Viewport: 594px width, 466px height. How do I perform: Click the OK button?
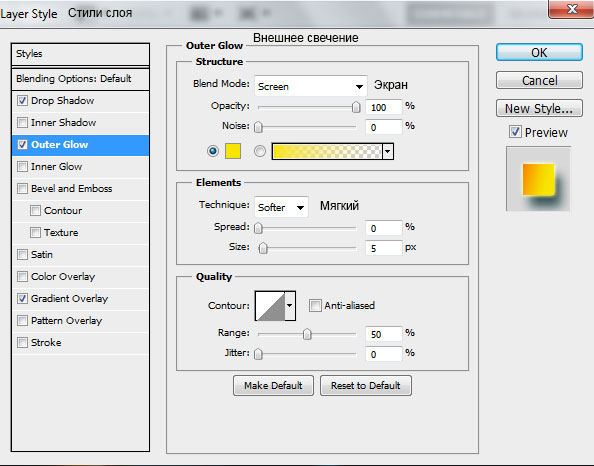pyautogui.click(x=539, y=52)
